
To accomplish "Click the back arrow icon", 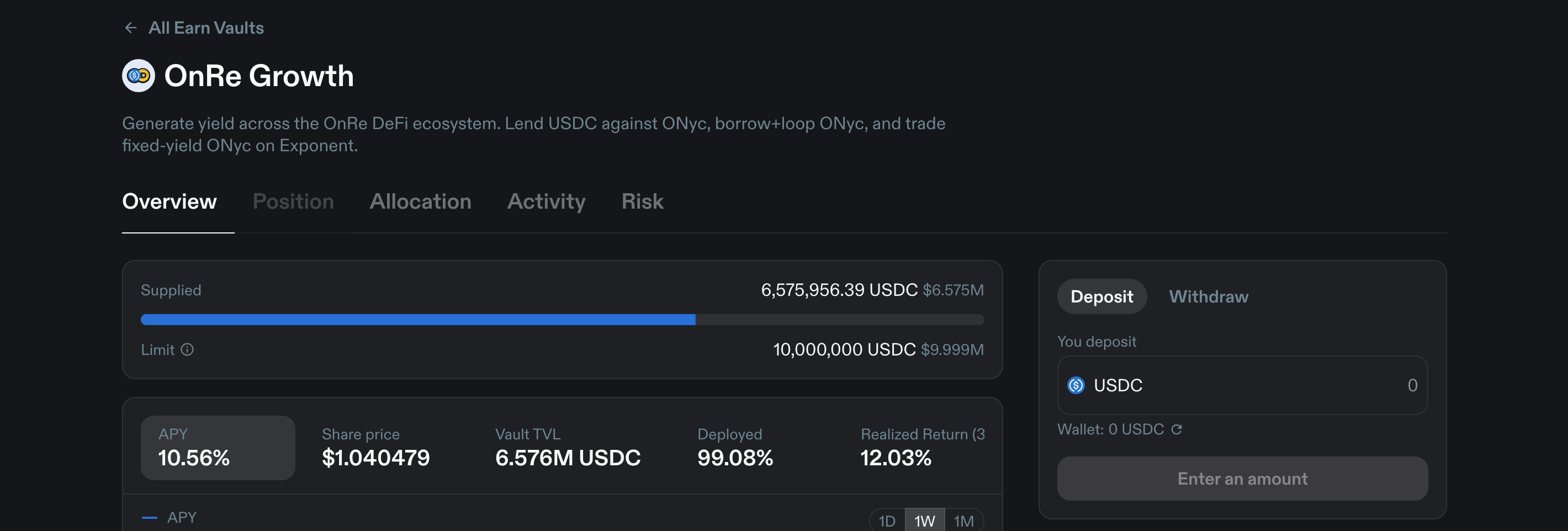I will coord(130,28).
